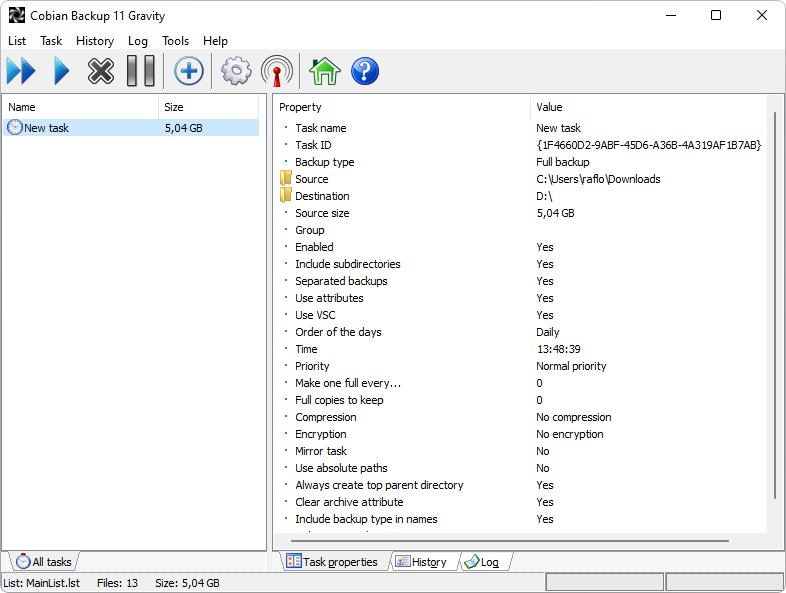Select the Group property row
This screenshot has width=786, height=593.
coord(520,230)
